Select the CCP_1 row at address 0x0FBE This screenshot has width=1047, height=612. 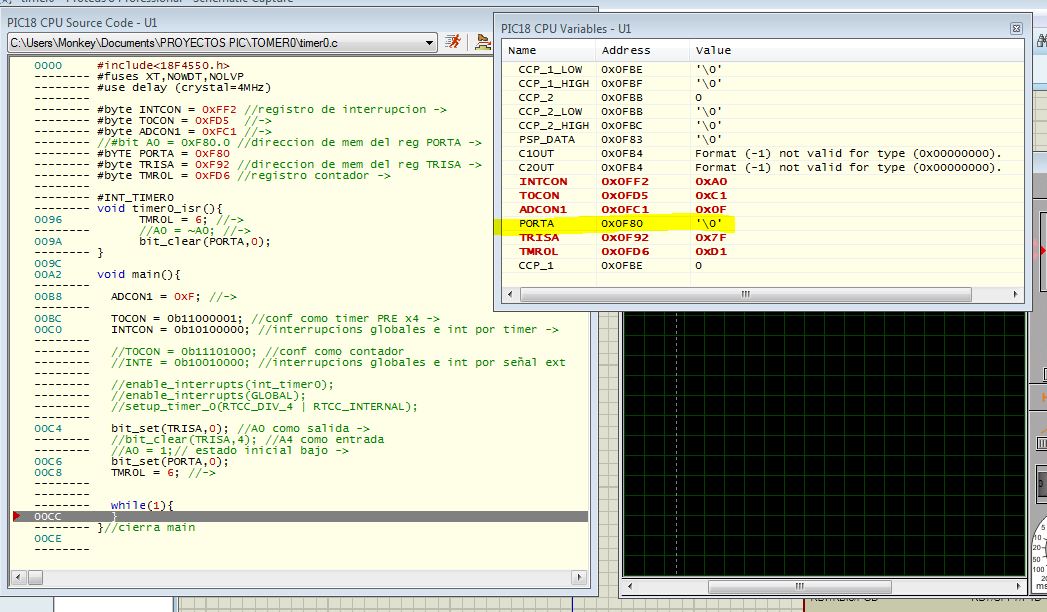[763, 266]
